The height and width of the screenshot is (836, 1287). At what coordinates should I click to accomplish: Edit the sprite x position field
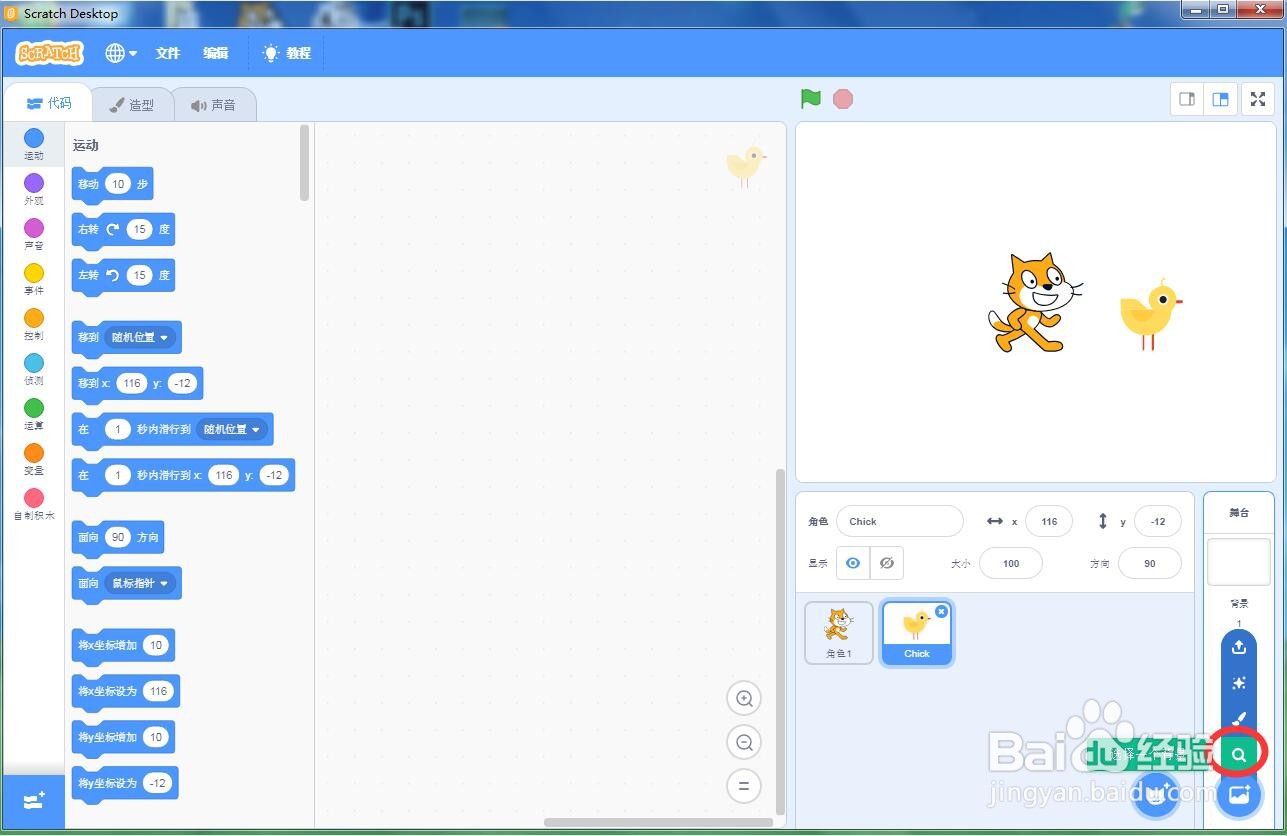(x=1049, y=521)
